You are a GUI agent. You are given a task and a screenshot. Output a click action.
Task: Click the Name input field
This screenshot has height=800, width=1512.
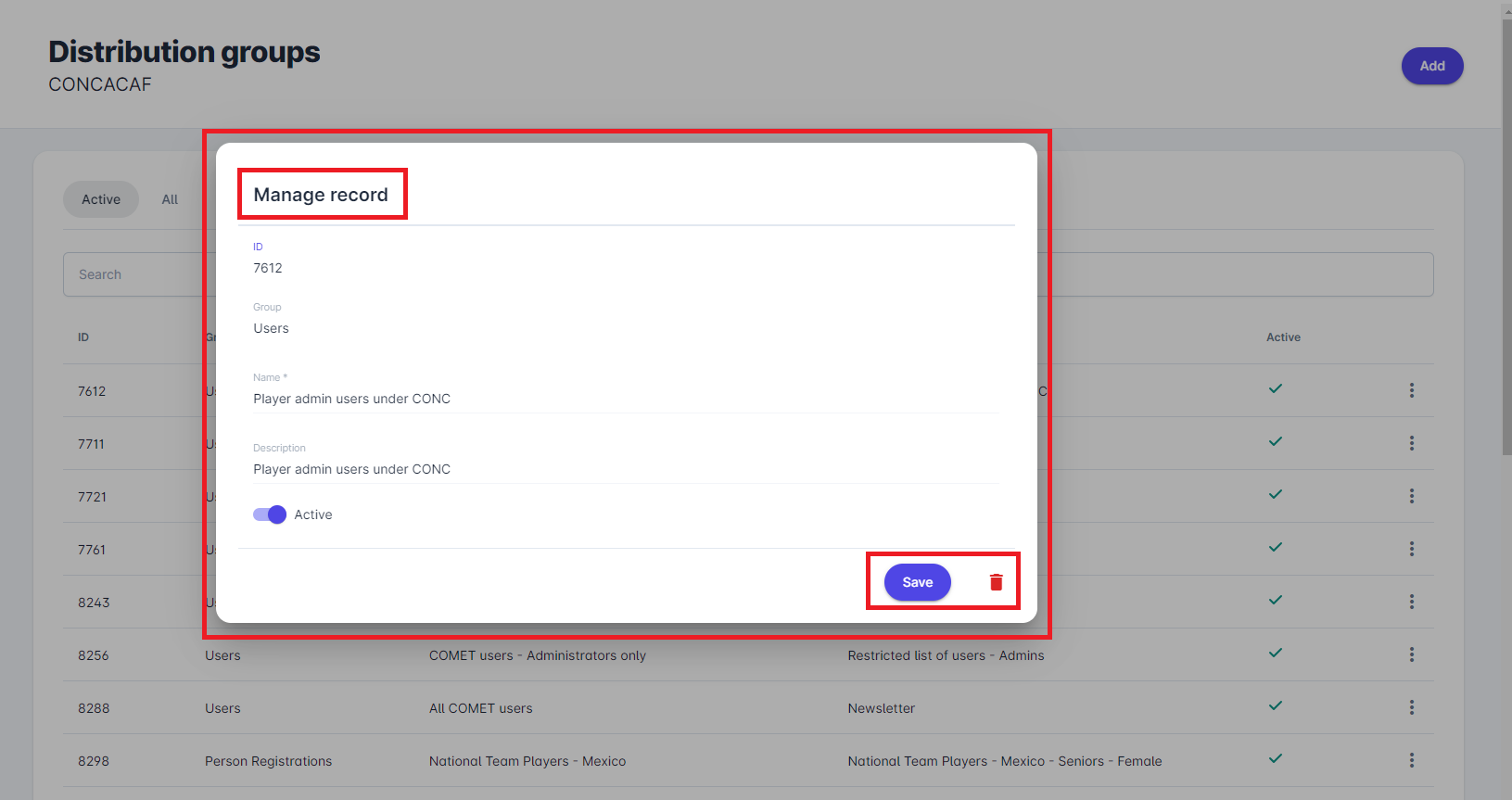[x=626, y=399]
